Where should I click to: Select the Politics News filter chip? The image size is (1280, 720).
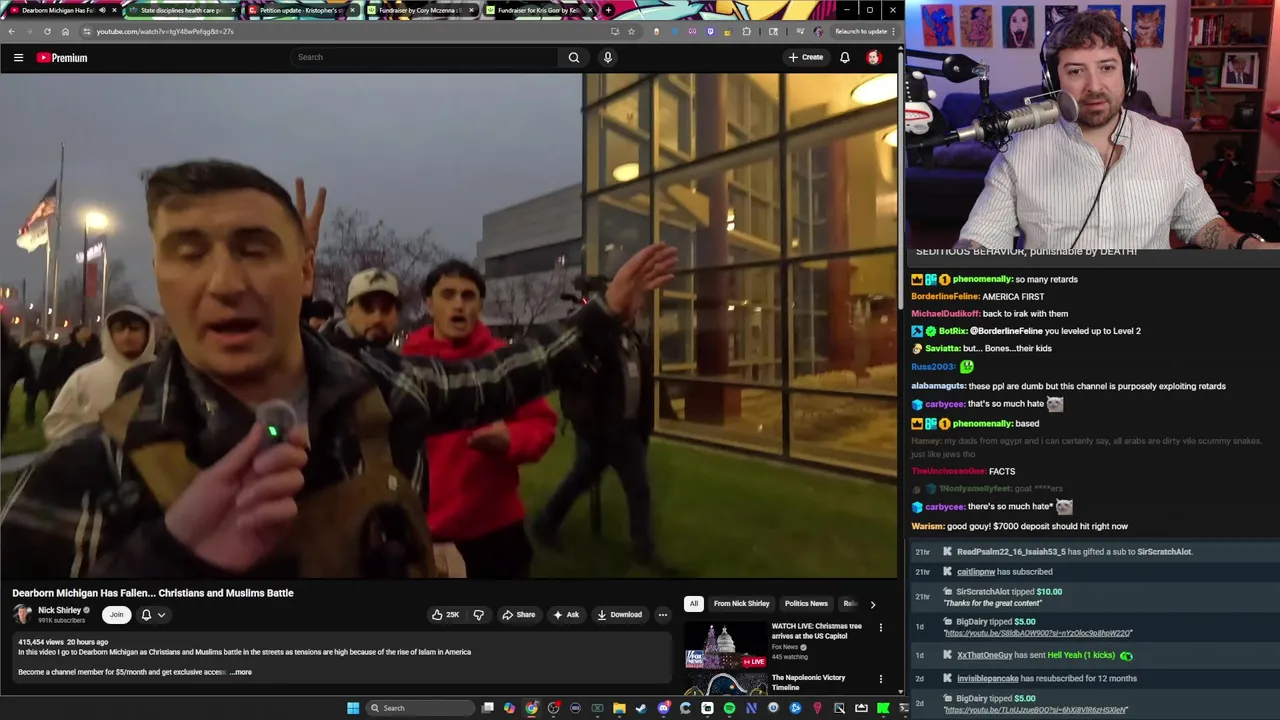(806, 604)
